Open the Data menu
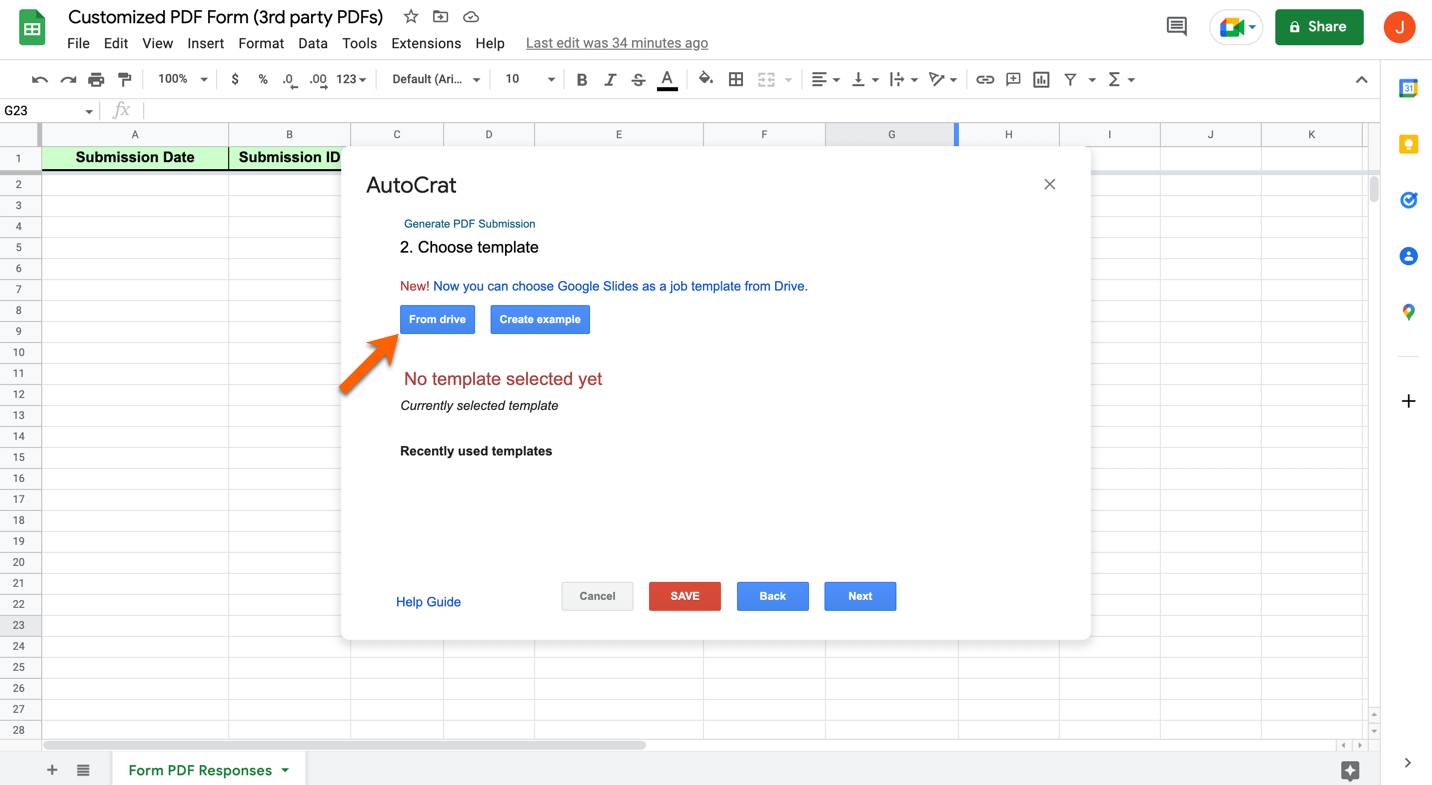The width and height of the screenshot is (1432, 785). 312,43
